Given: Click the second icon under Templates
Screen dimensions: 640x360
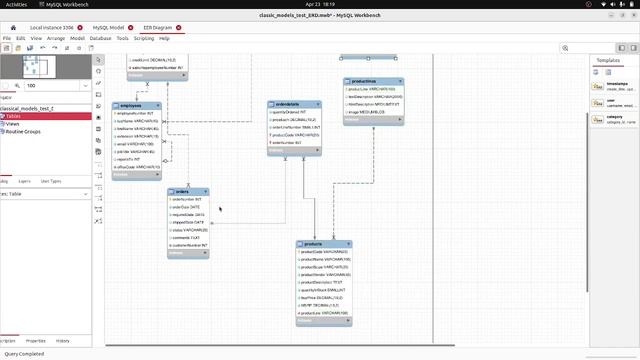Looking at the screenshot, I should tap(608, 72).
